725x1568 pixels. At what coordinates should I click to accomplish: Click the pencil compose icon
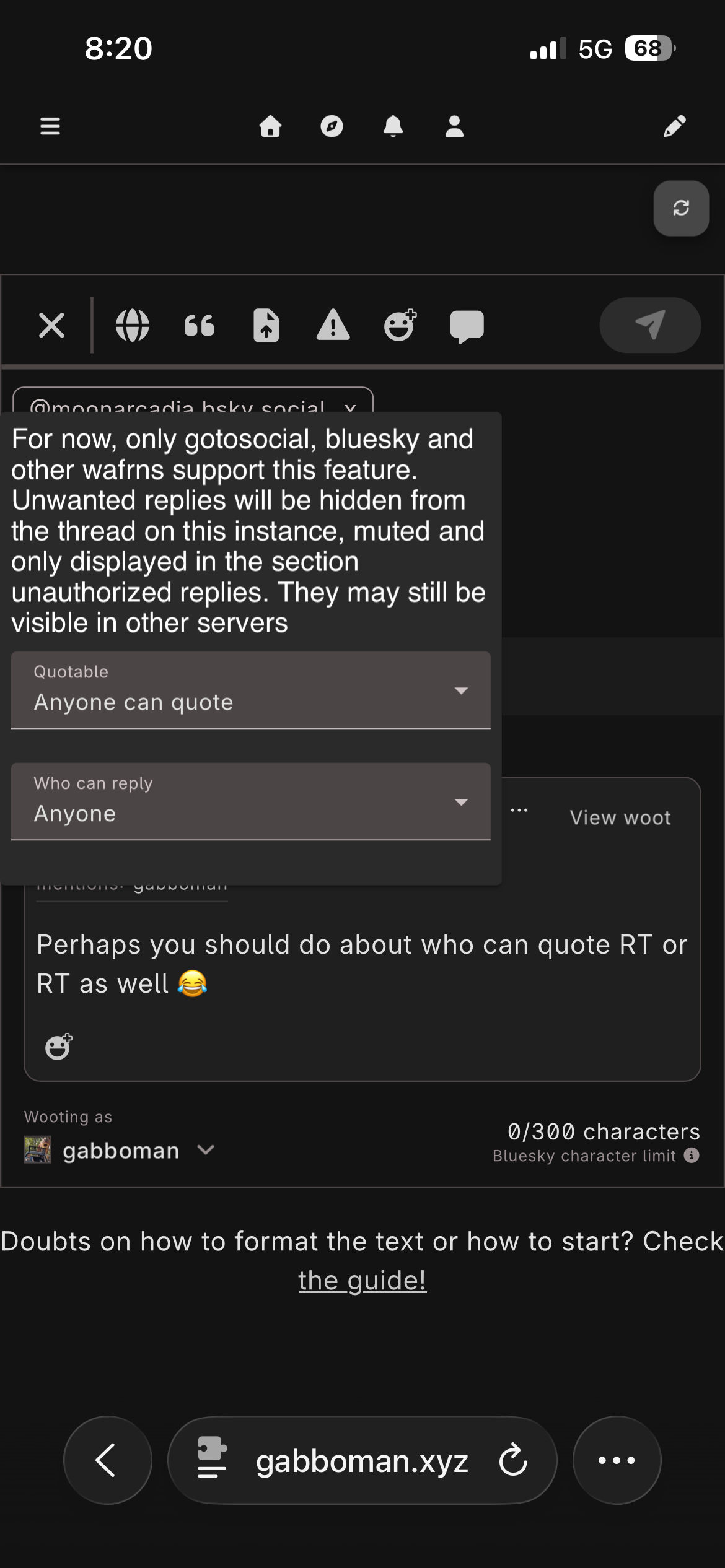click(x=674, y=126)
